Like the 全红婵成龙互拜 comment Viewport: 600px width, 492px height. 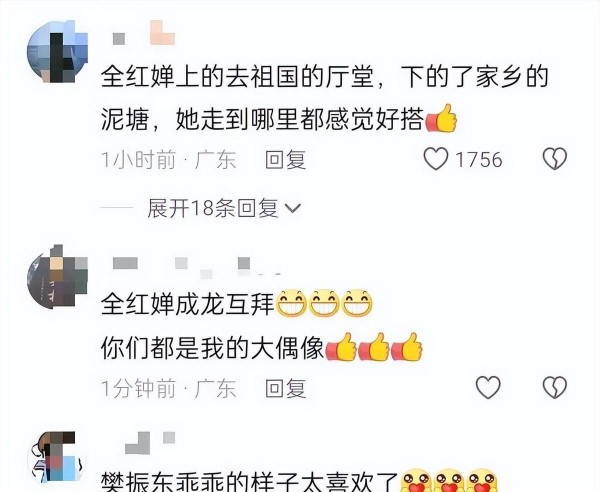tap(488, 387)
